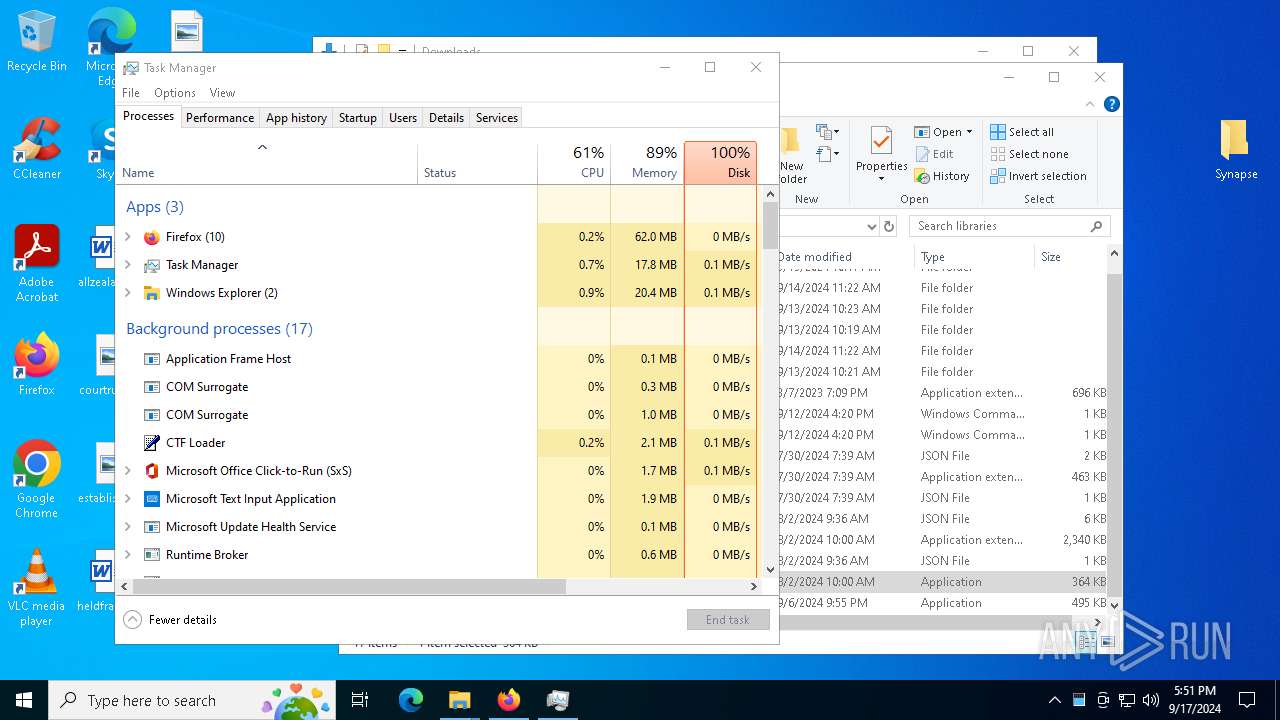Switch to the Users tab

(403, 118)
